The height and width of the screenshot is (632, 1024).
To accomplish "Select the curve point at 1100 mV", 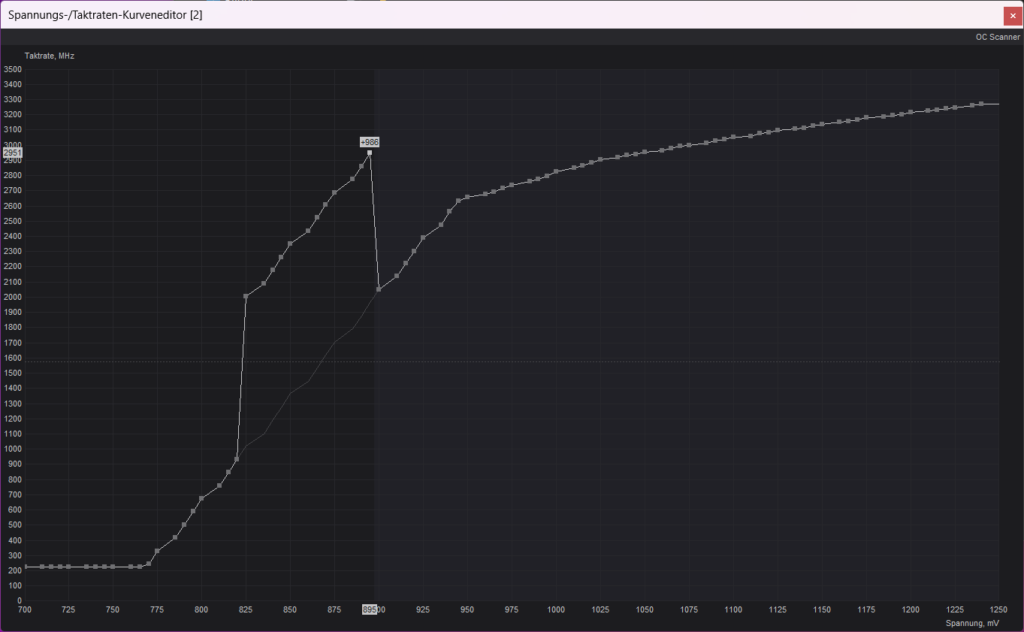I will click(x=733, y=137).
